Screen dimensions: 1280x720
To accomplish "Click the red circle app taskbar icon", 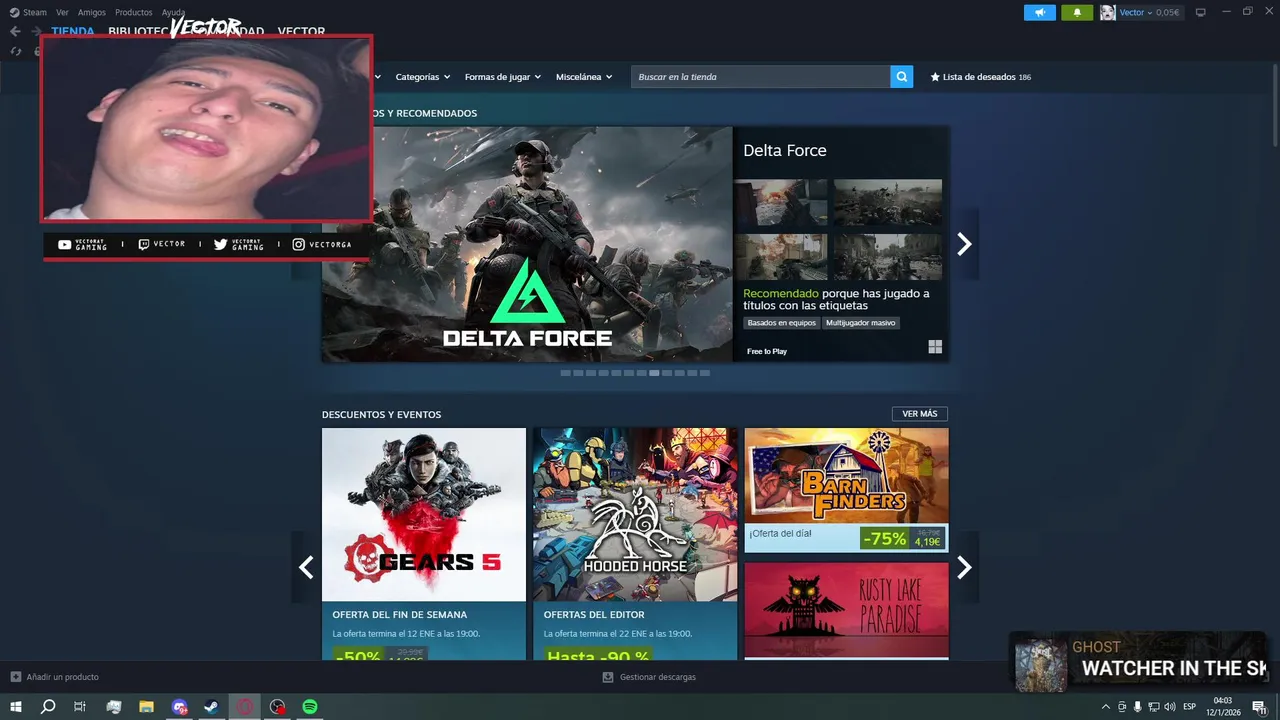I will click(245, 707).
